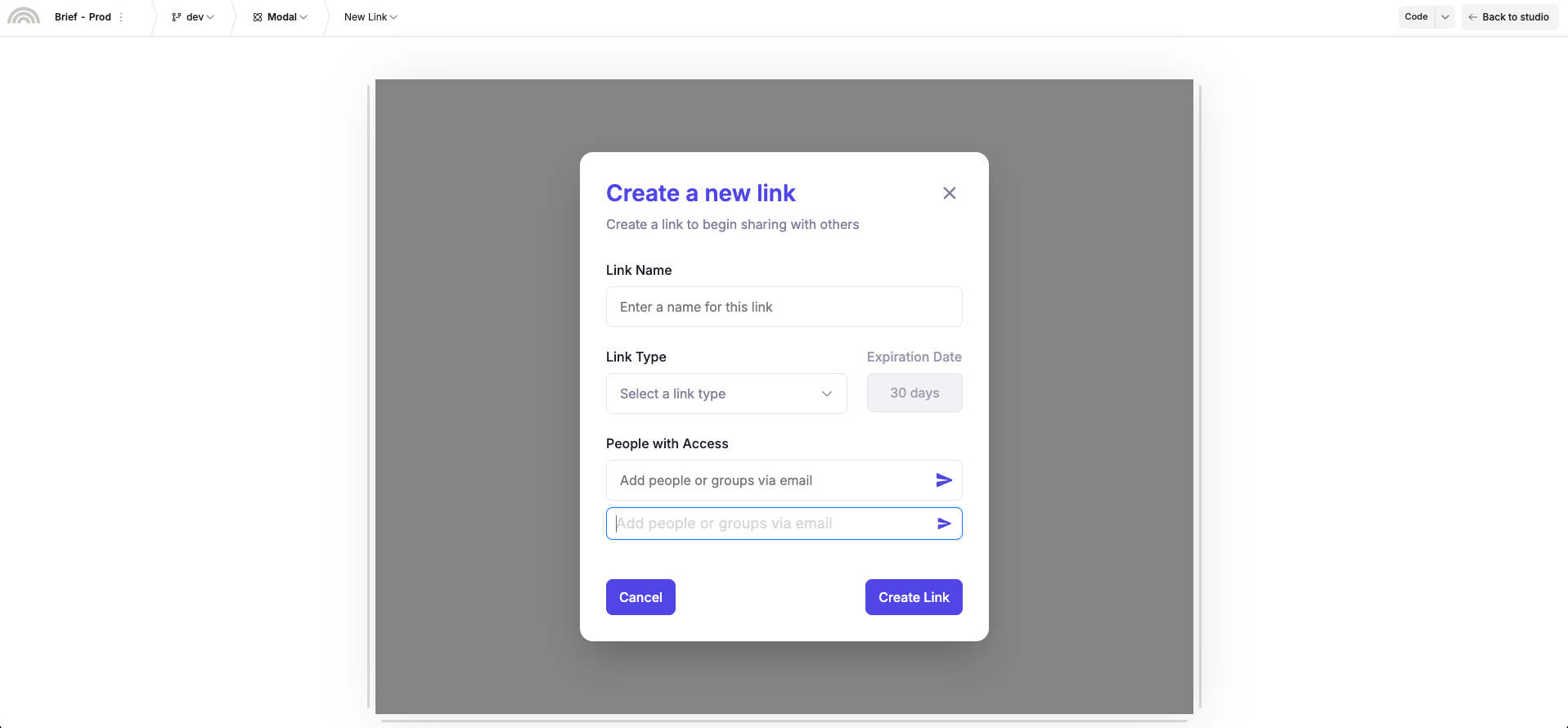
Task: Open the Modal component dropdown
Action: point(303,17)
